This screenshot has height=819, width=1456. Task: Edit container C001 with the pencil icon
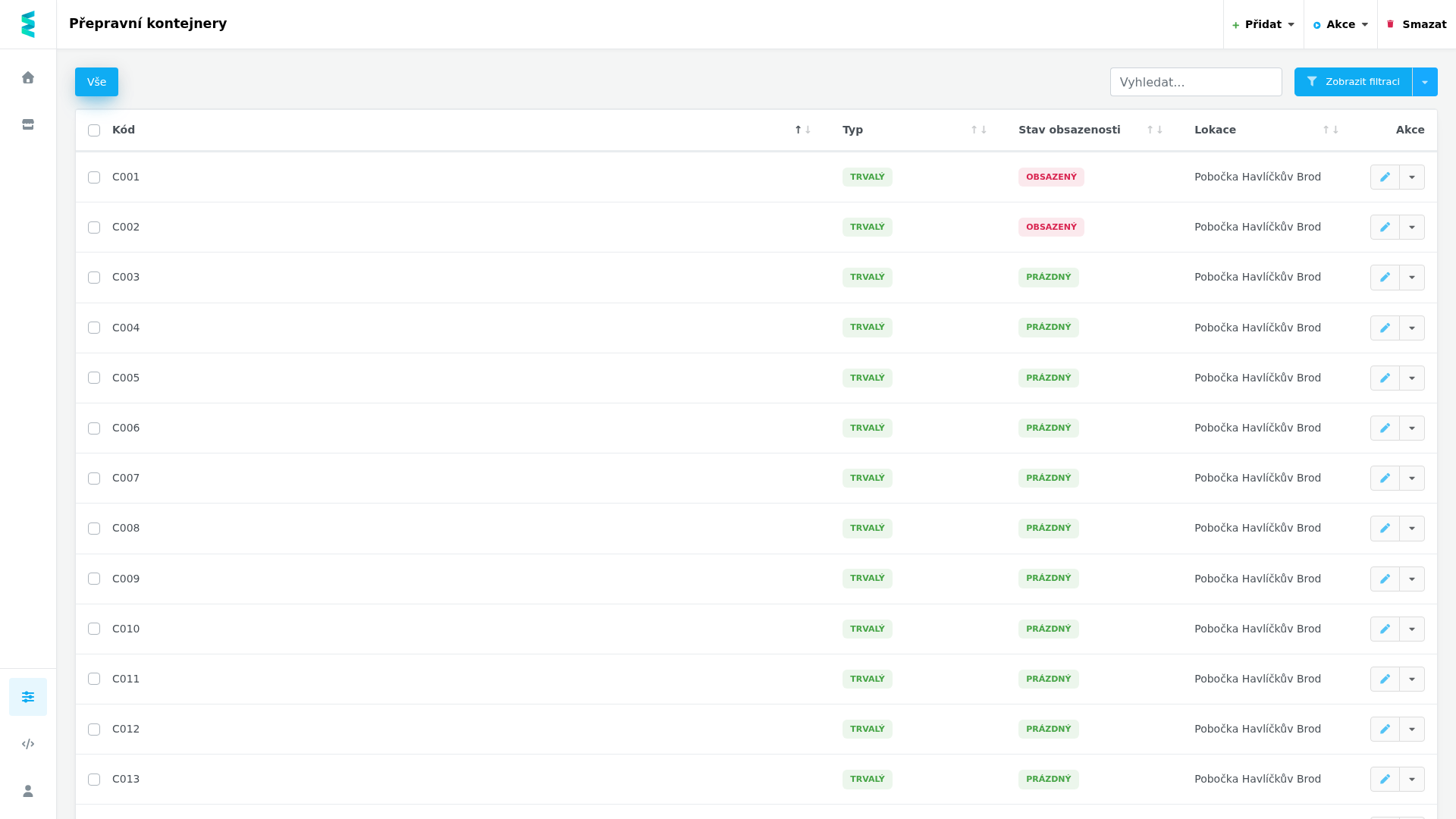coord(1385,177)
